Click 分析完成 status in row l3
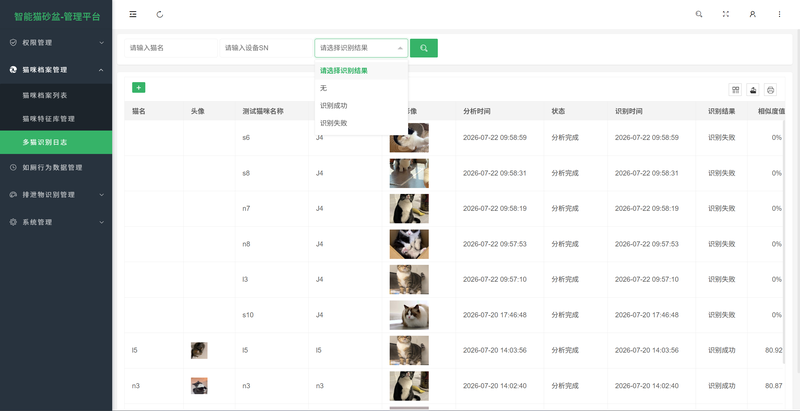 [x=565, y=279]
